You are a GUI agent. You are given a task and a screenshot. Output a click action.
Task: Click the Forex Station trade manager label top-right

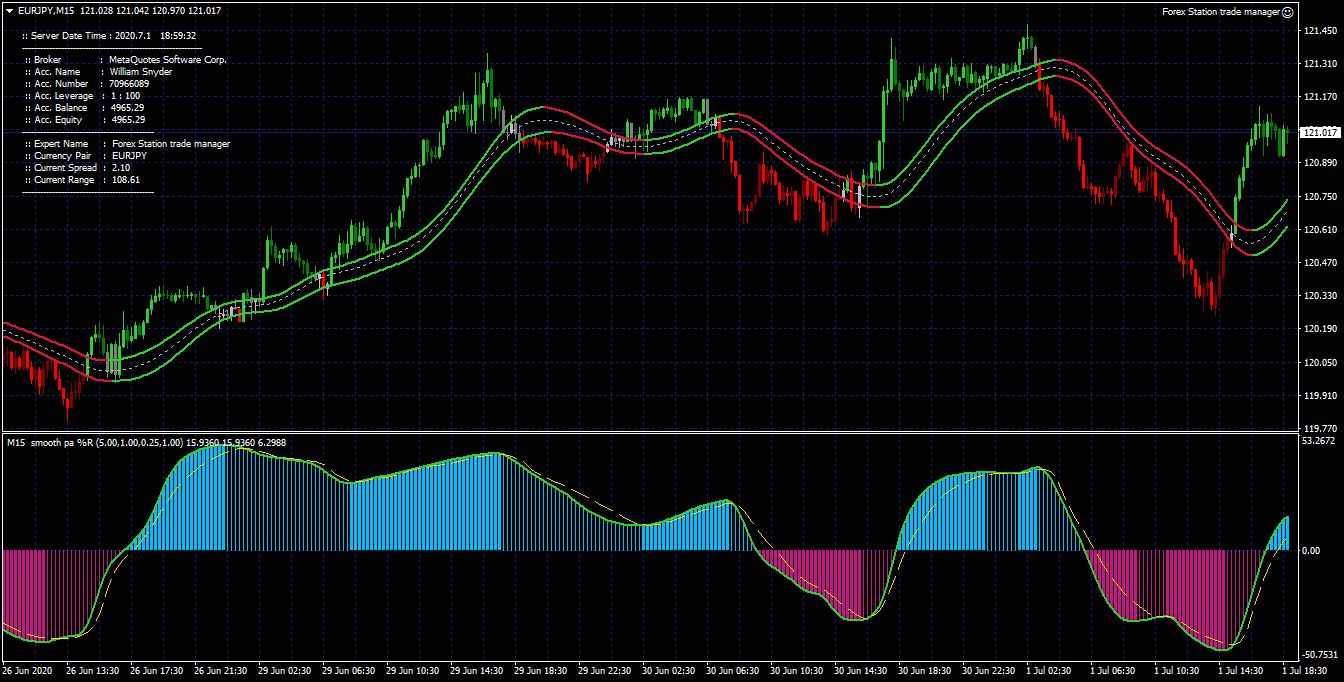click(1220, 12)
